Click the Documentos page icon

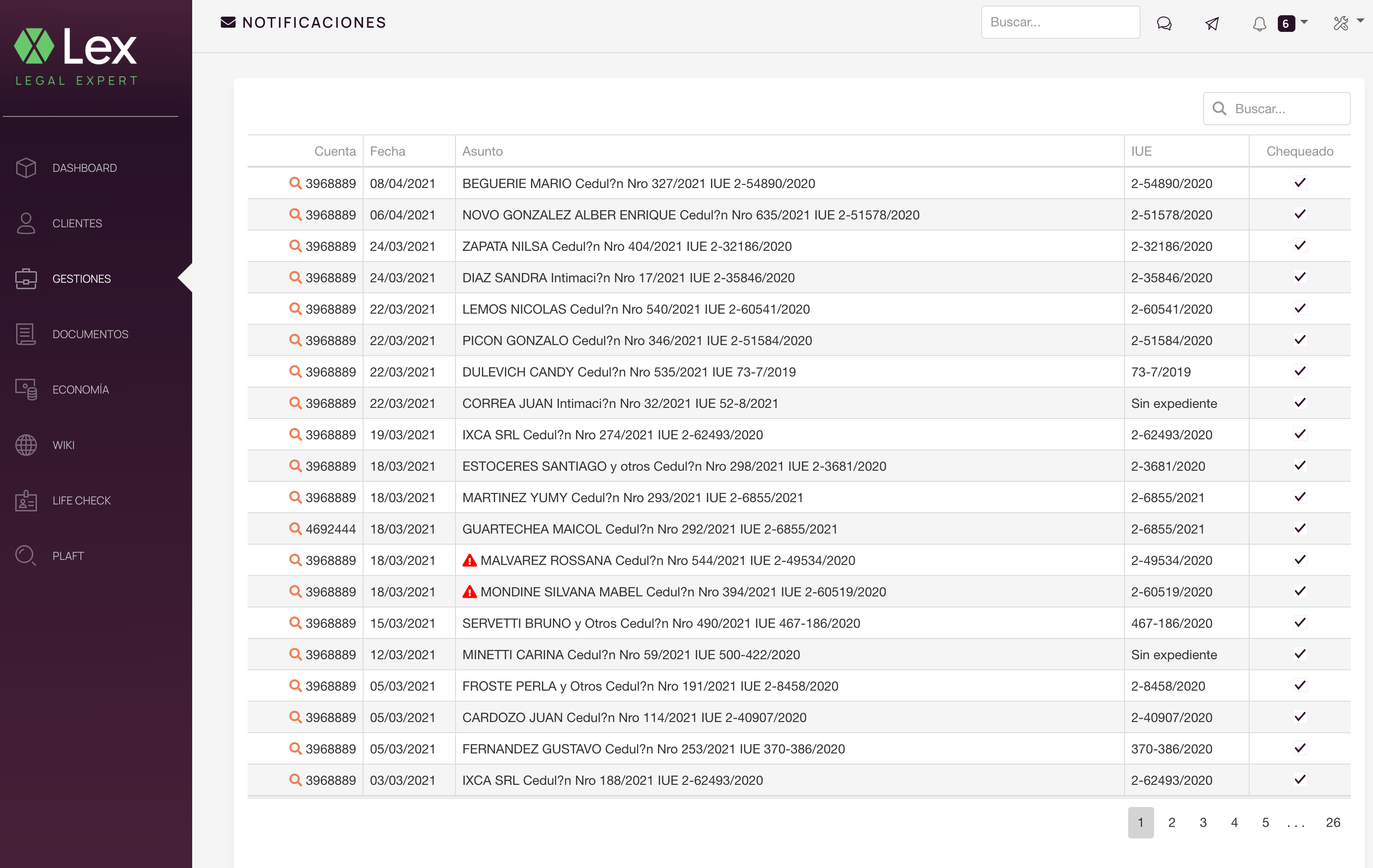pyautogui.click(x=26, y=334)
